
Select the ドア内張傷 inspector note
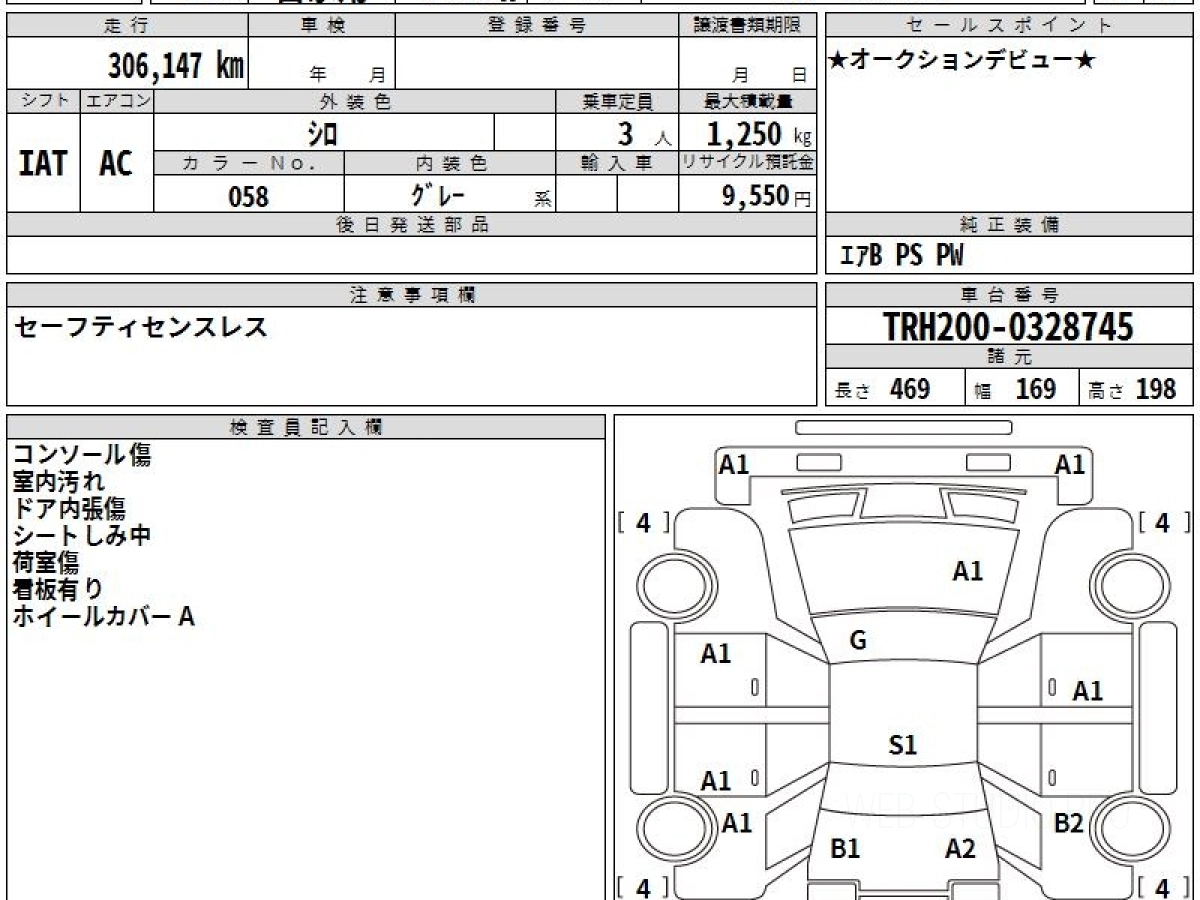point(70,509)
